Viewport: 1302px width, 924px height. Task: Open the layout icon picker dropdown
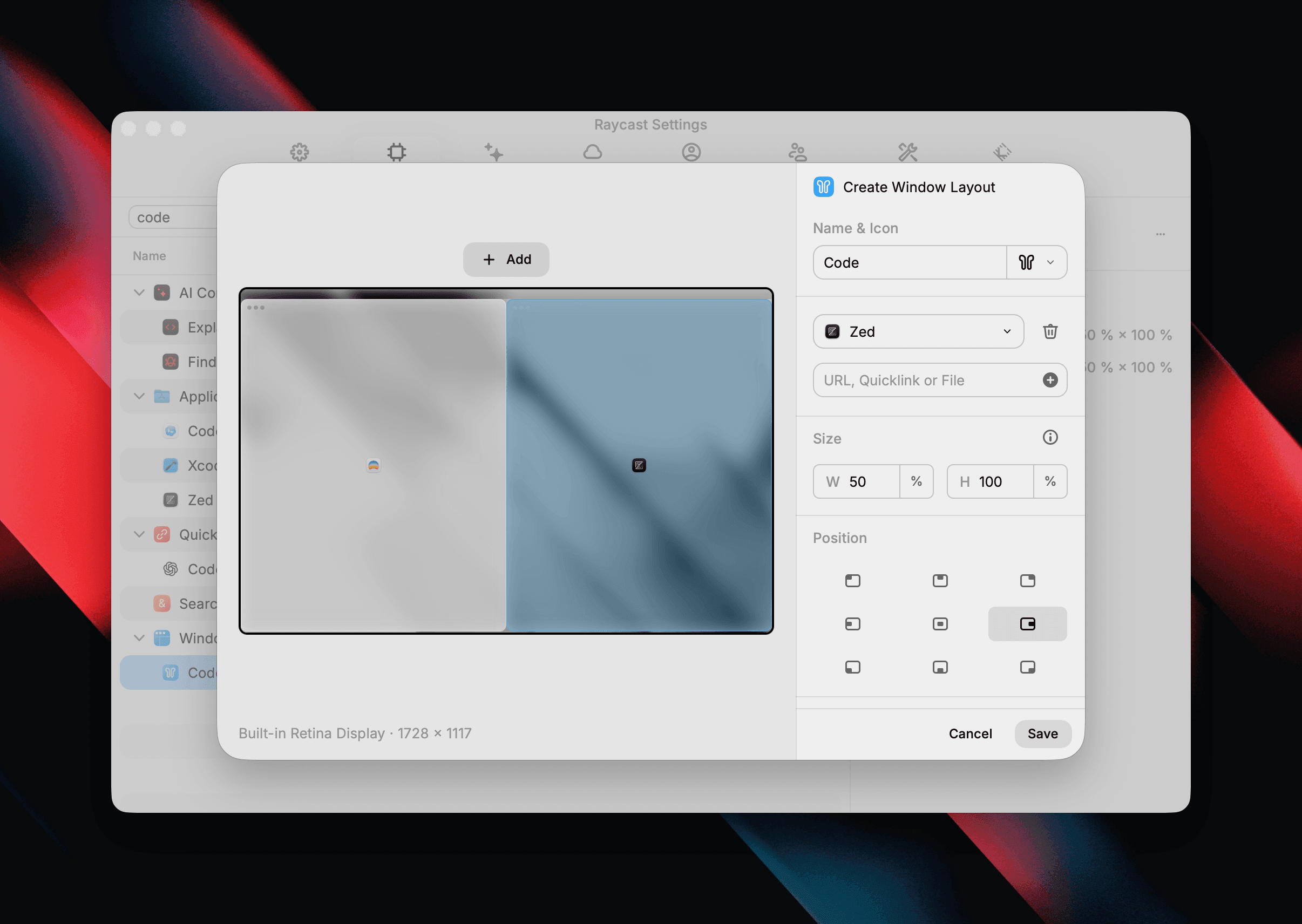1036,262
